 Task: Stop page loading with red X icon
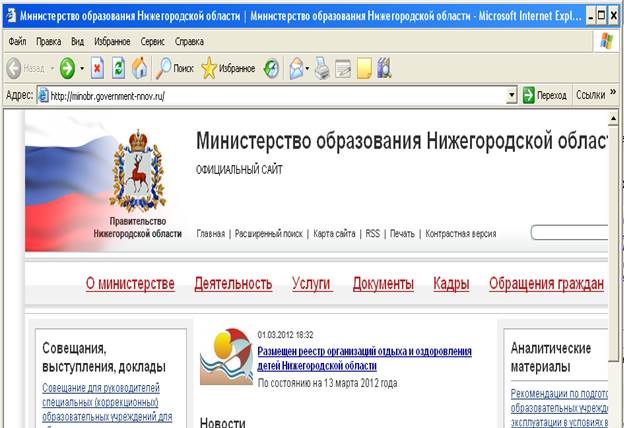click(97, 68)
